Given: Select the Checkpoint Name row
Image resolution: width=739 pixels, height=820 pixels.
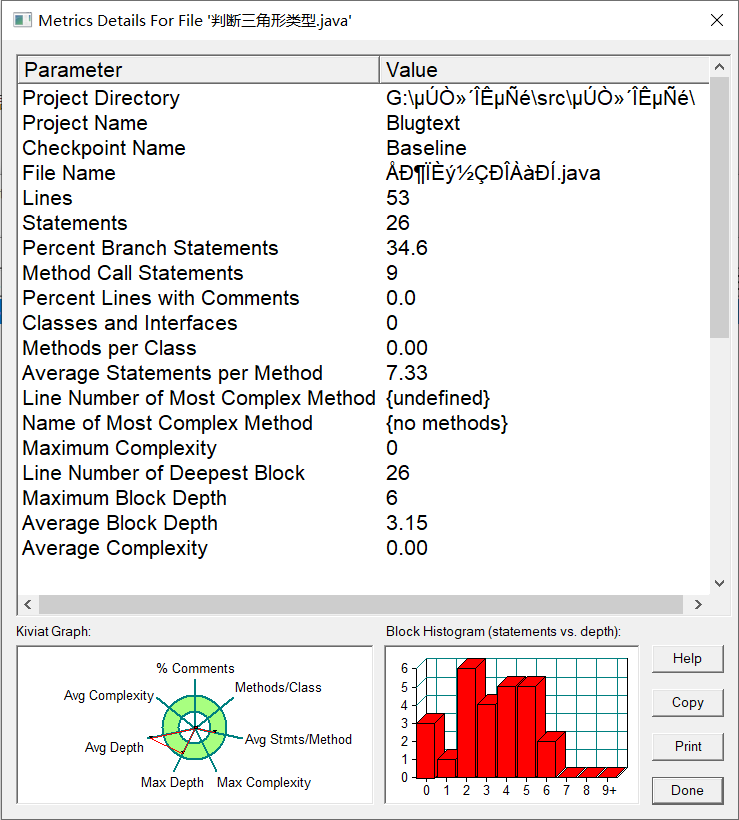Looking at the screenshot, I should (x=363, y=148).
